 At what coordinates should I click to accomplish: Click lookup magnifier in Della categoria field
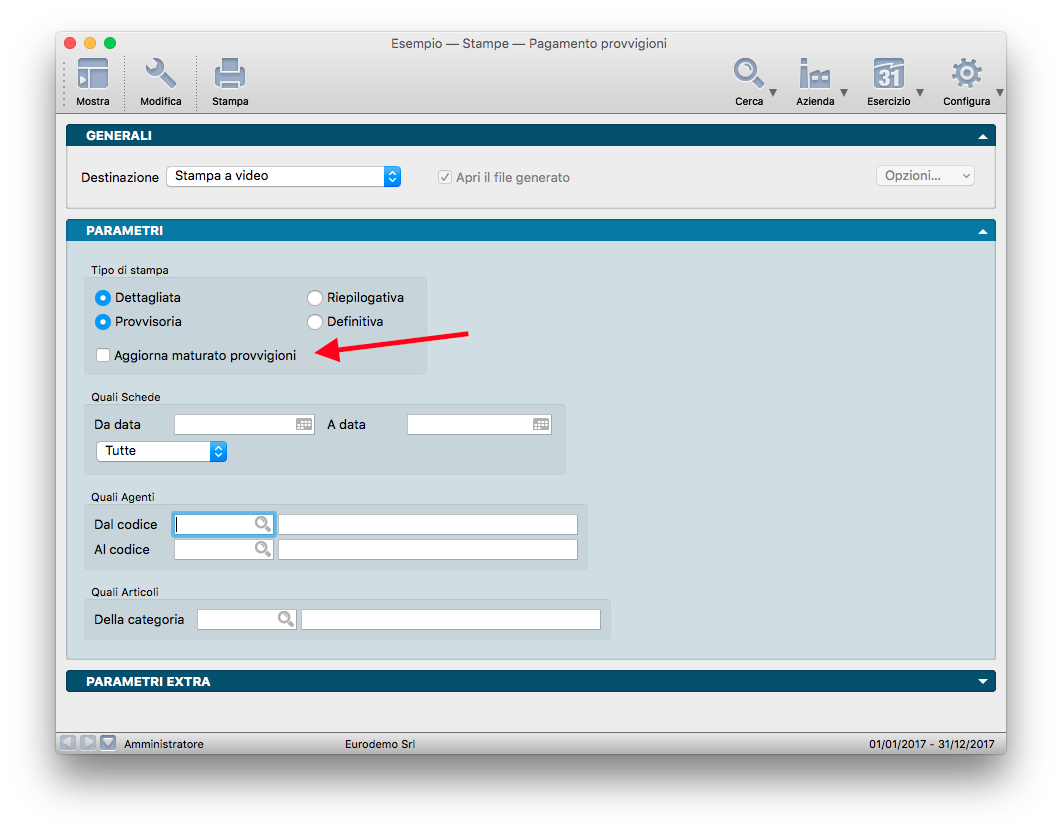285,619
